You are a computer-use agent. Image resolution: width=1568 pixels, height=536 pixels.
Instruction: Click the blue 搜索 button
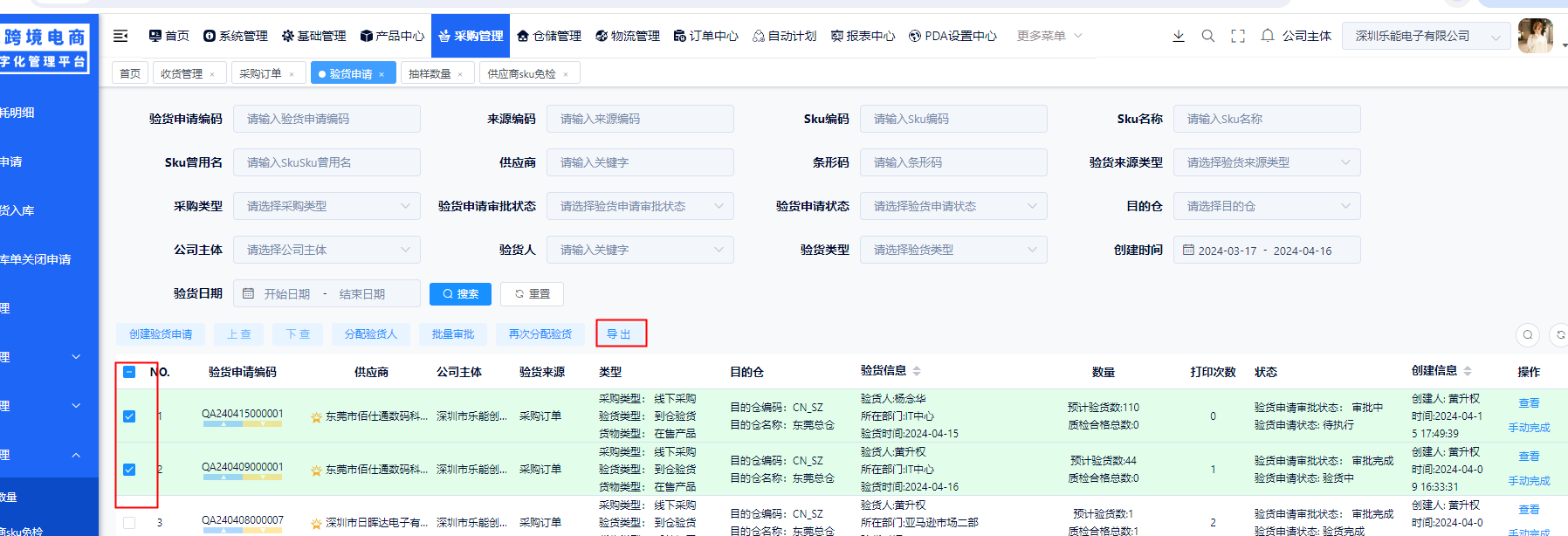[x=460, y=294]
